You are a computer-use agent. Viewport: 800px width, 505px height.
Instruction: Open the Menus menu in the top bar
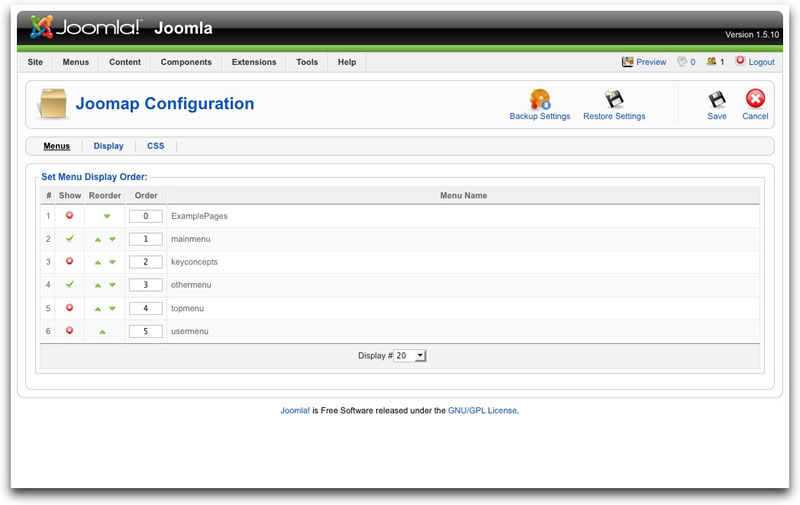tap(76, 62)
